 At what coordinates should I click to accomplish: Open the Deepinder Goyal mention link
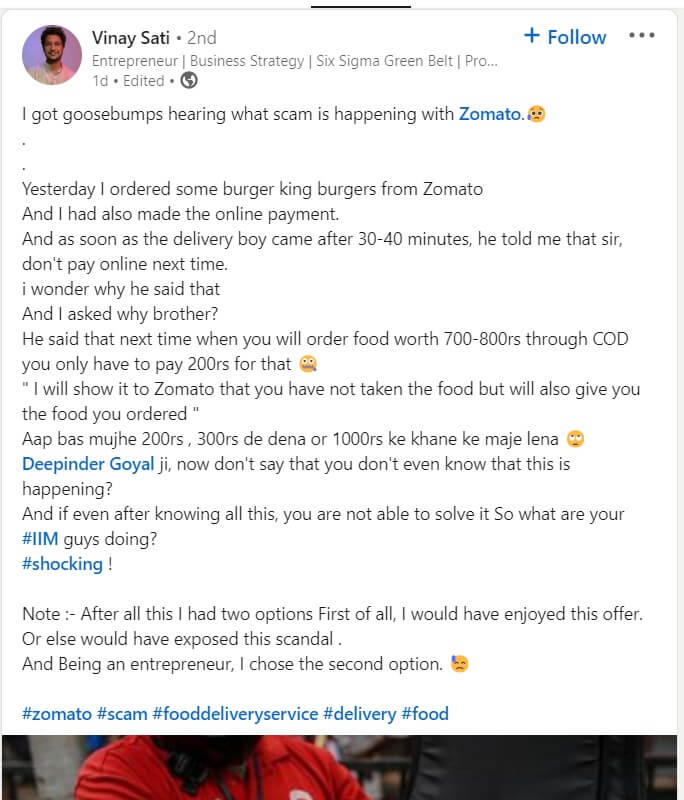click(x=88, y=464)
